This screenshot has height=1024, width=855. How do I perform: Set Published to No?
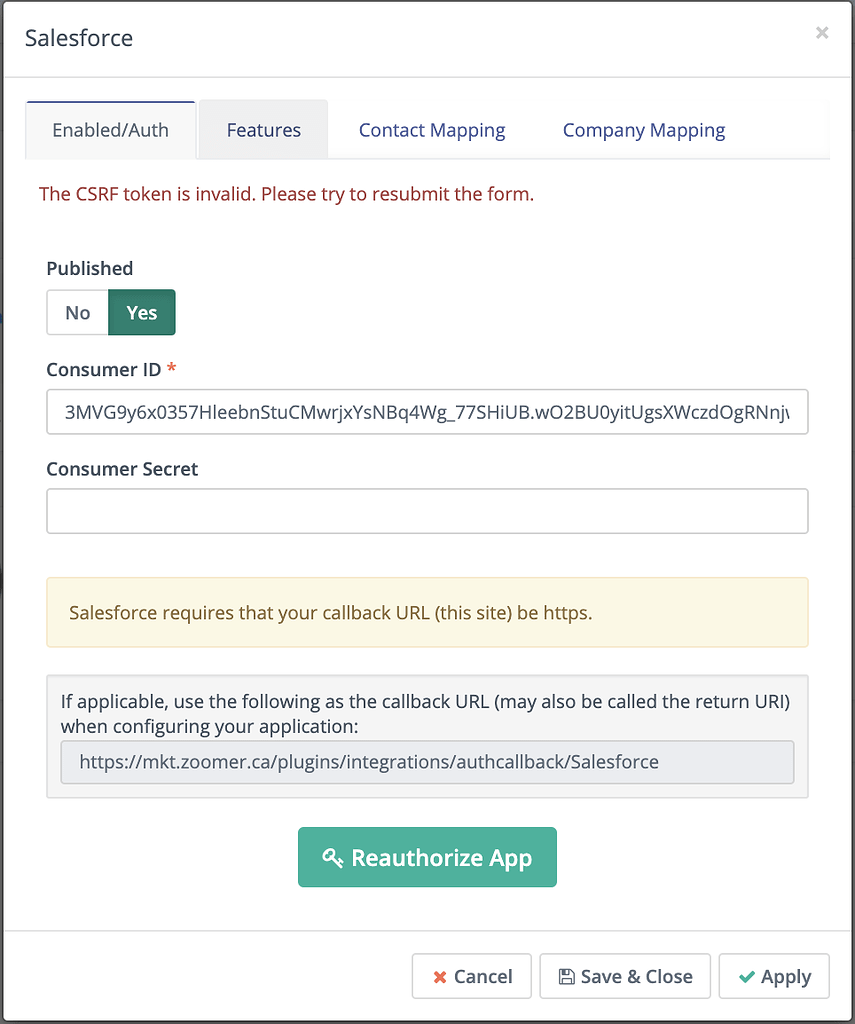(x=78, y=313)
